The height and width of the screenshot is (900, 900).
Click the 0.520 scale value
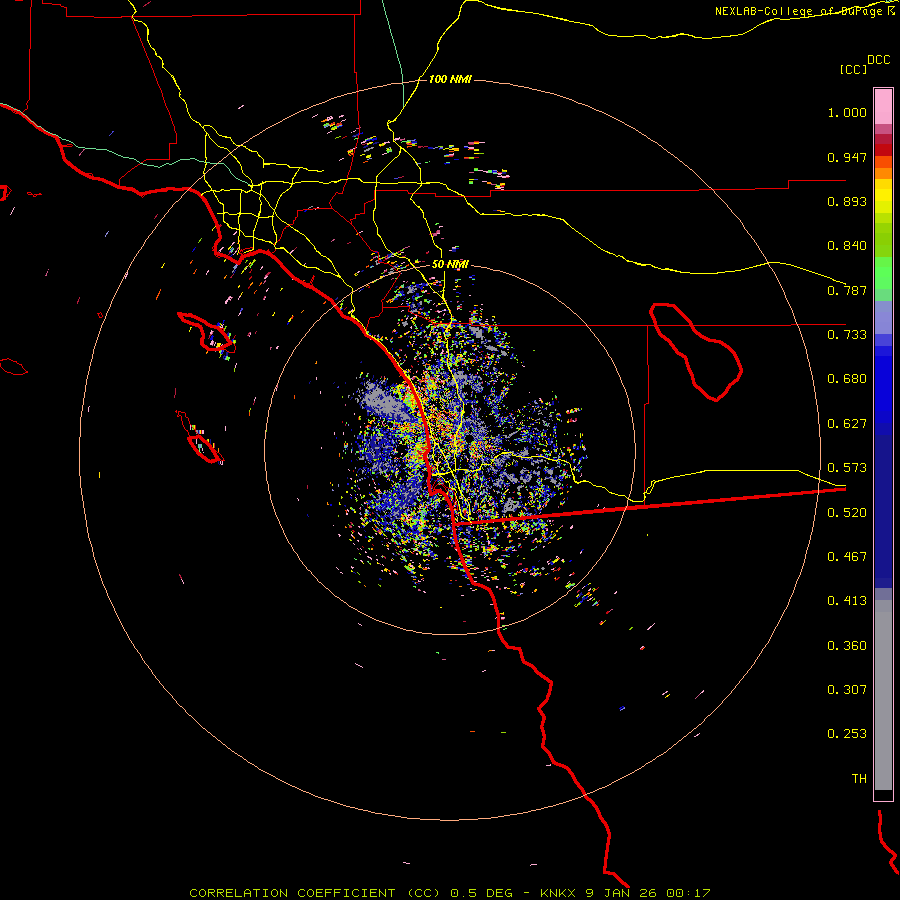(x=847, y=513)
